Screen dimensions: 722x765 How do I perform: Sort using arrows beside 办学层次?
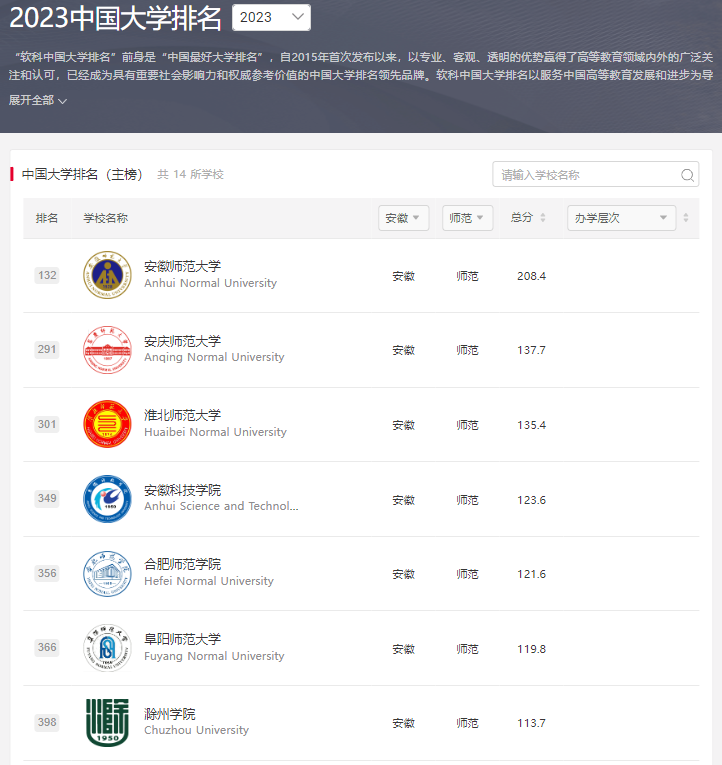[x=685, y=218]
